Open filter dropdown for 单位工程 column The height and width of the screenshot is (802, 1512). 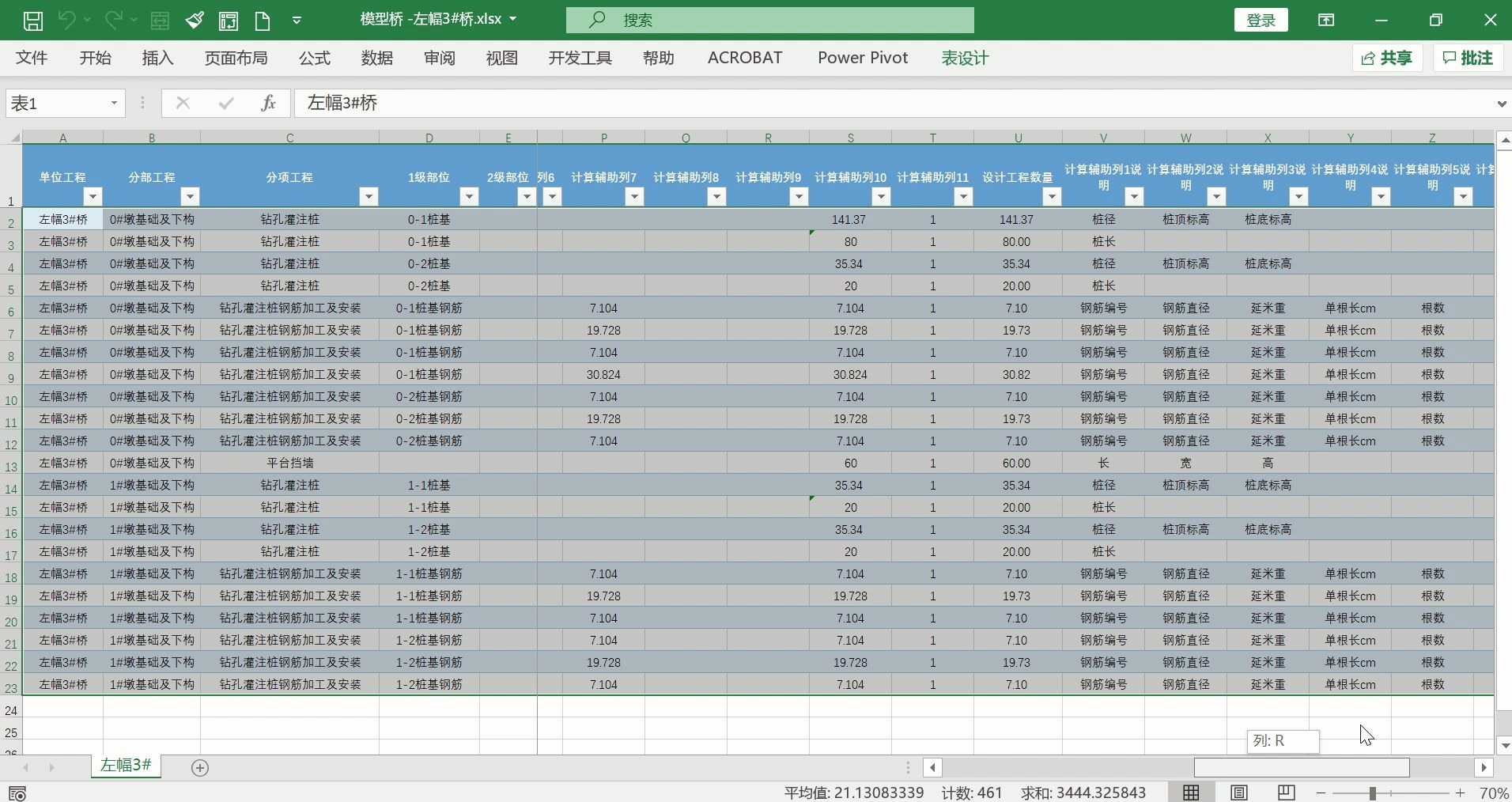point(93,196)
